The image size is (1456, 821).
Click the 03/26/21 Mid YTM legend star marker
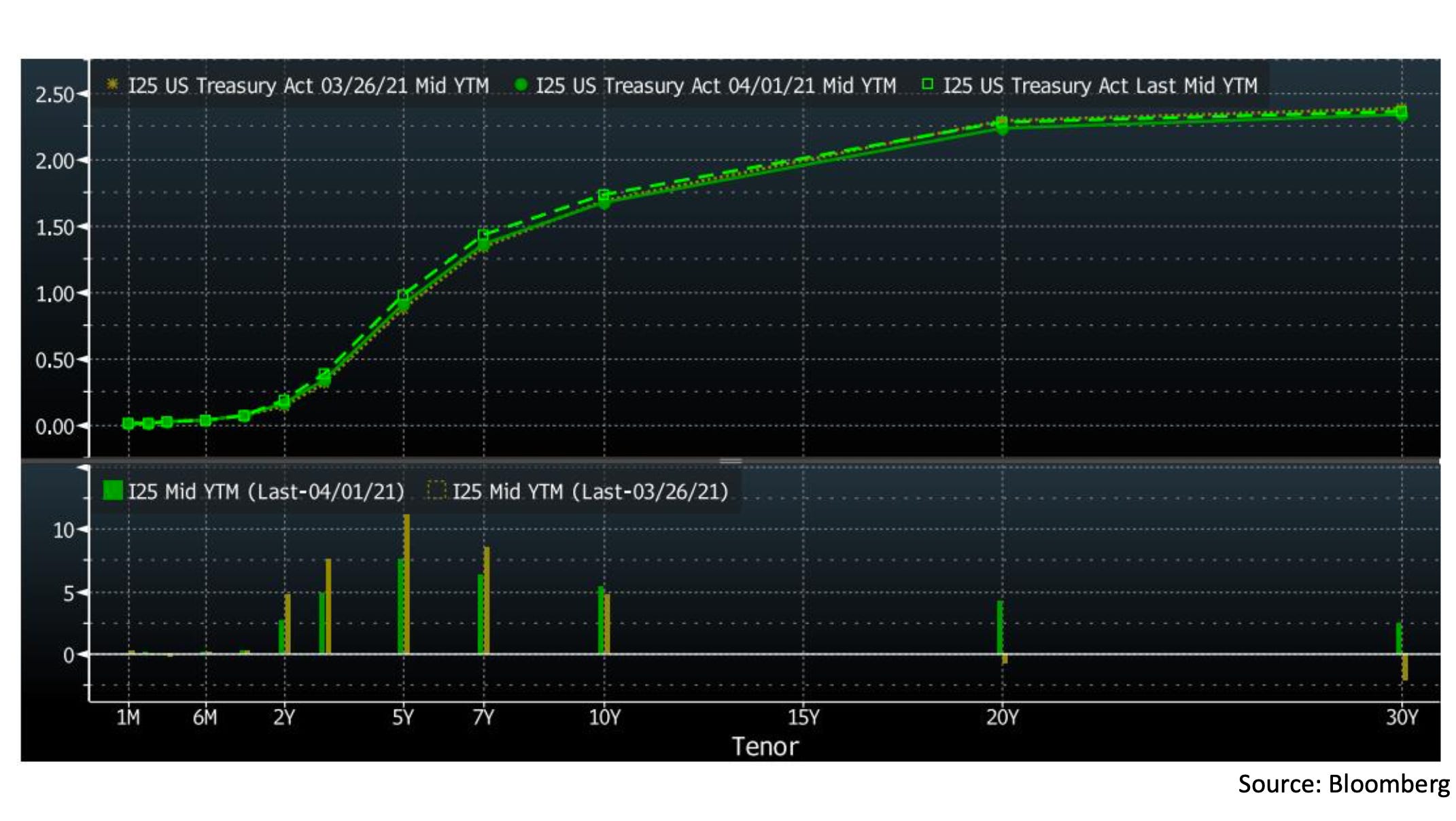pos(112,84)
